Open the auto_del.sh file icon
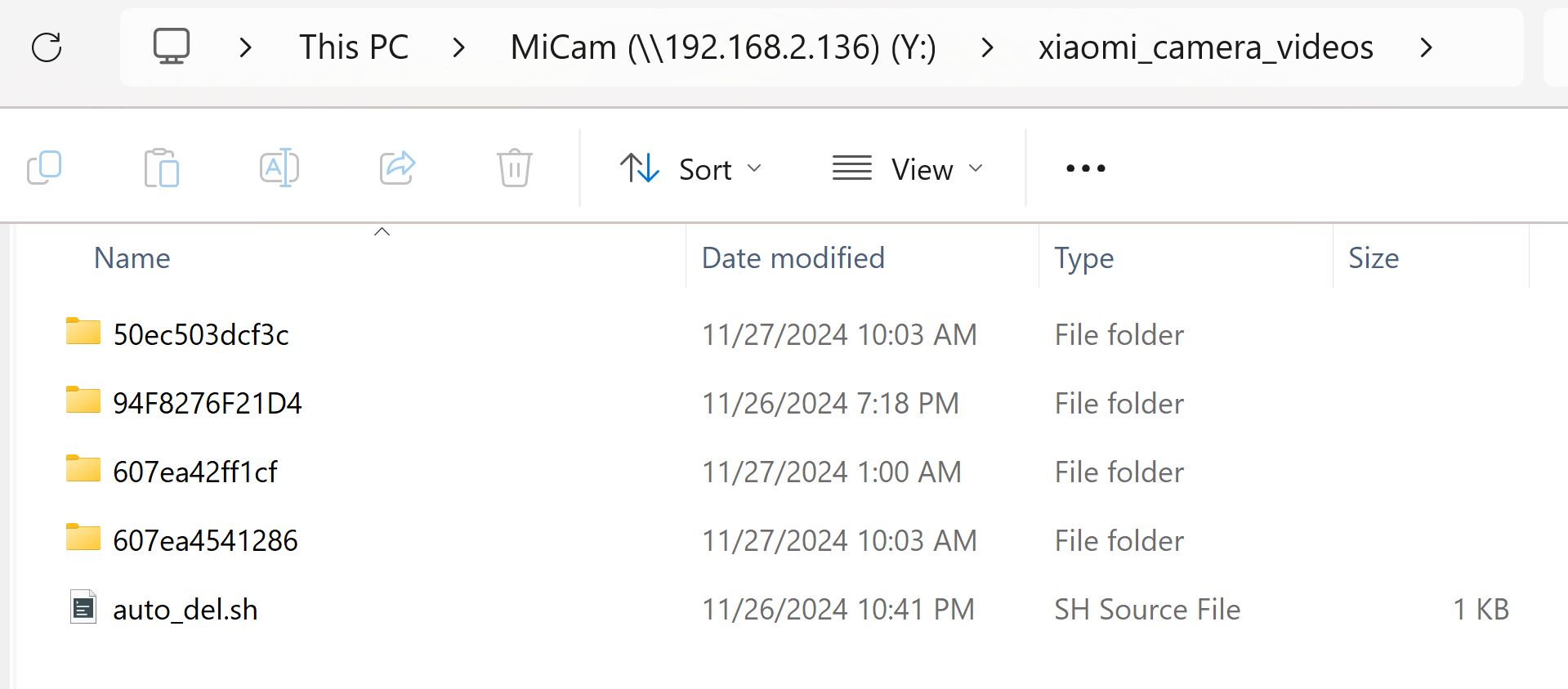 (83, 608)
